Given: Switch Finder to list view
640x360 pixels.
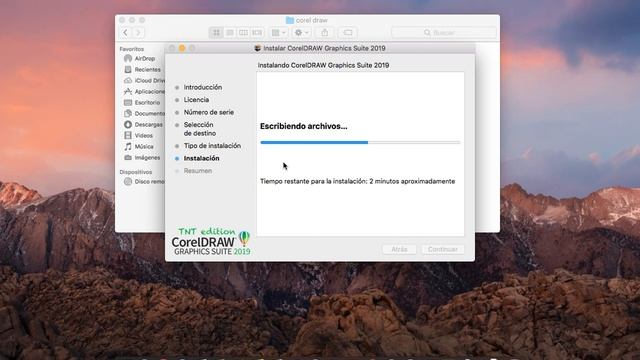Looking at the screenshot, I should click(230, 33).
